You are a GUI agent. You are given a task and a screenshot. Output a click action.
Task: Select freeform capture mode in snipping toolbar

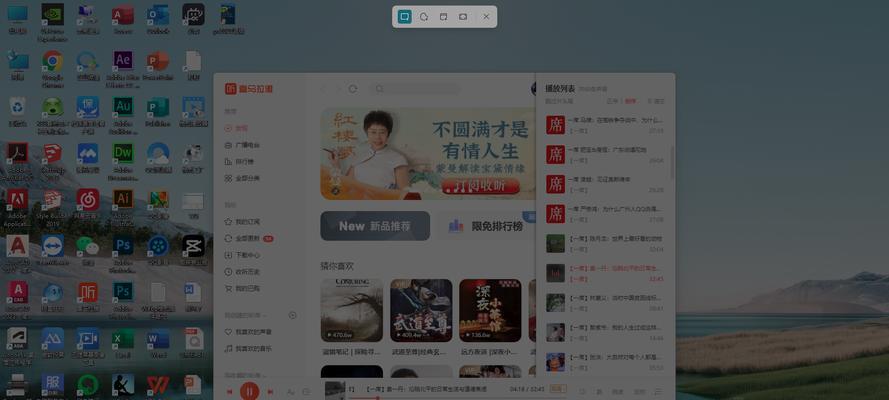point(424,17)
